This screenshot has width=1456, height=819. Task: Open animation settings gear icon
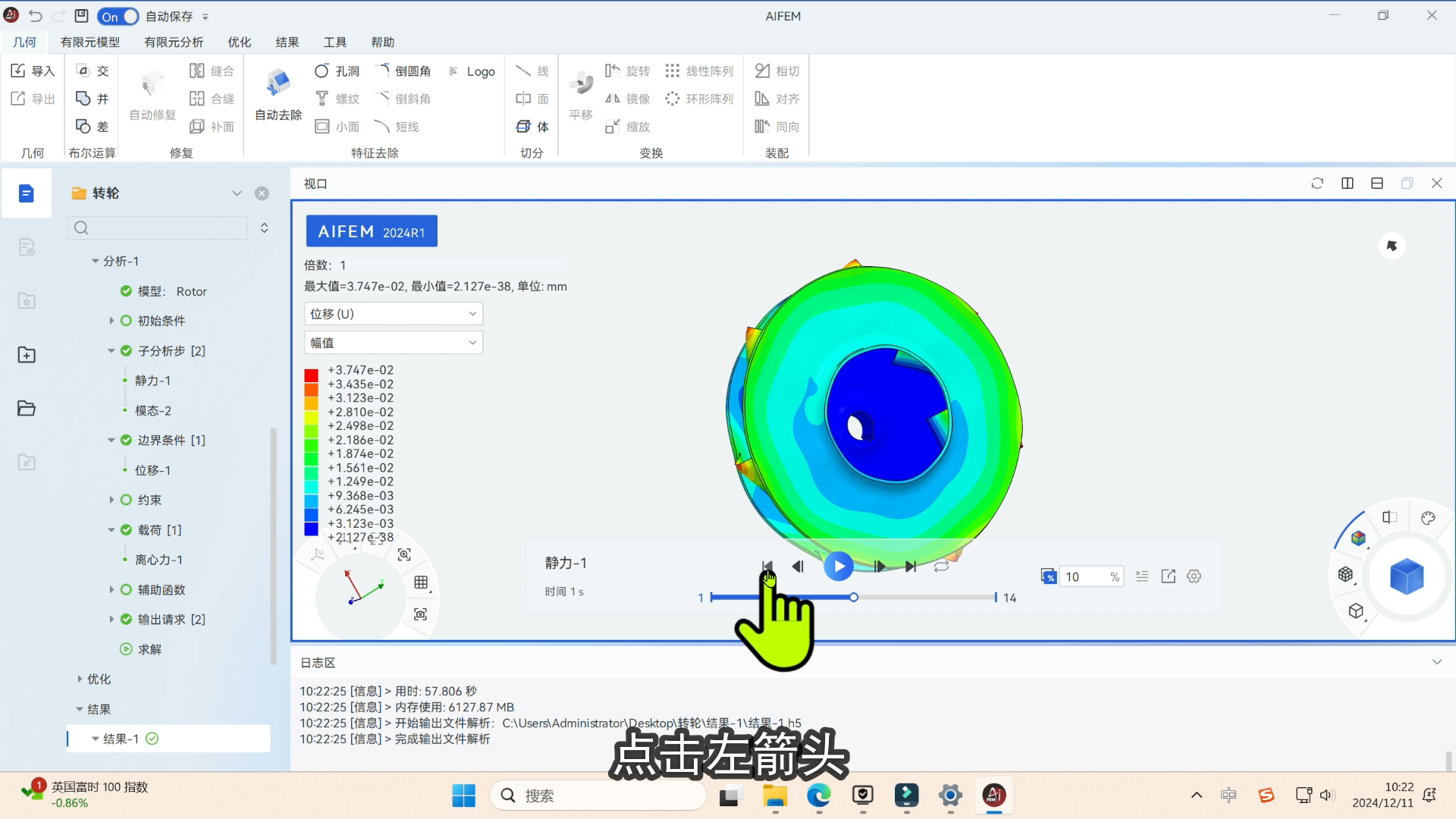1194,576
